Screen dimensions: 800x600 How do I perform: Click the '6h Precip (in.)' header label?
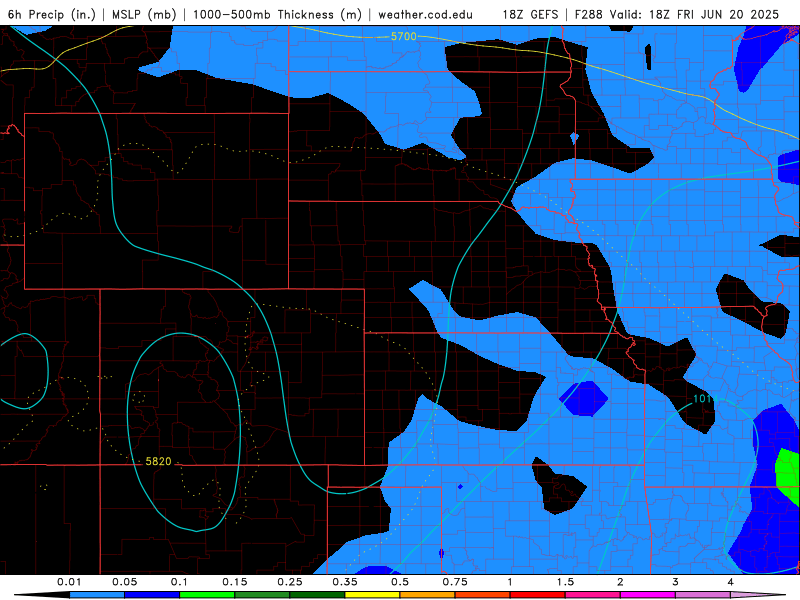(52, 14)
